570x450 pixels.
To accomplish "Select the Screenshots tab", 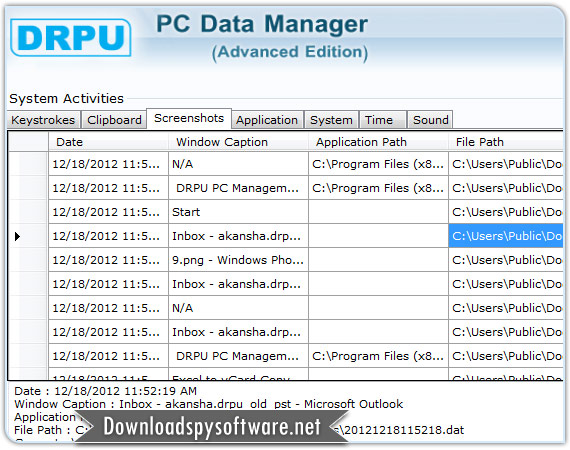I will [x=189, y=118].
